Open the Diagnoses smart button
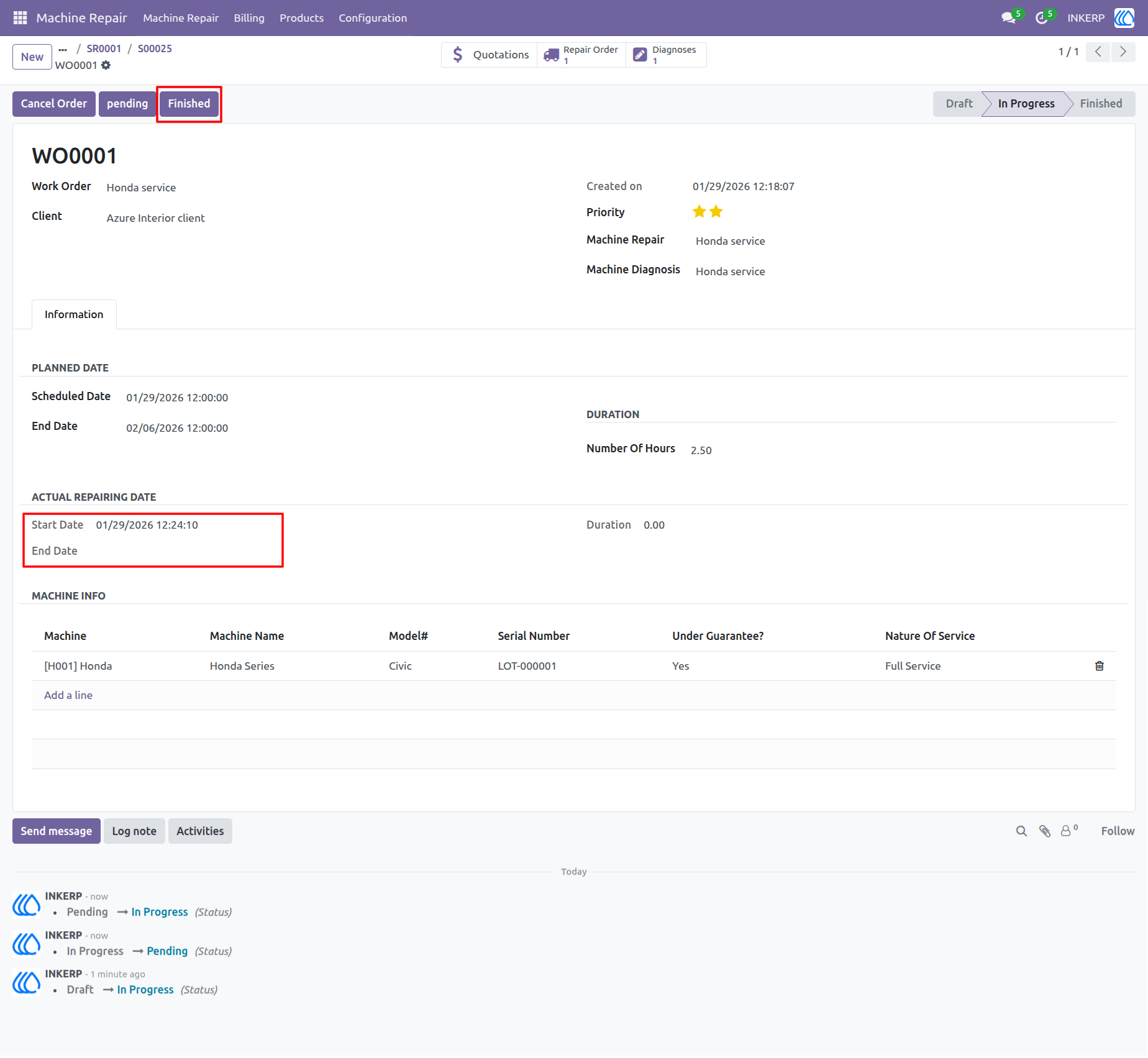 tap(666, 55)
